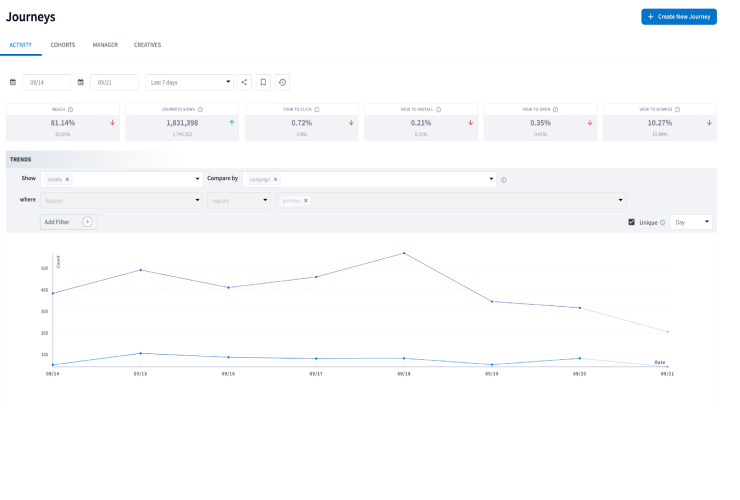Click the 09/14 start date field

click(46, 82)
